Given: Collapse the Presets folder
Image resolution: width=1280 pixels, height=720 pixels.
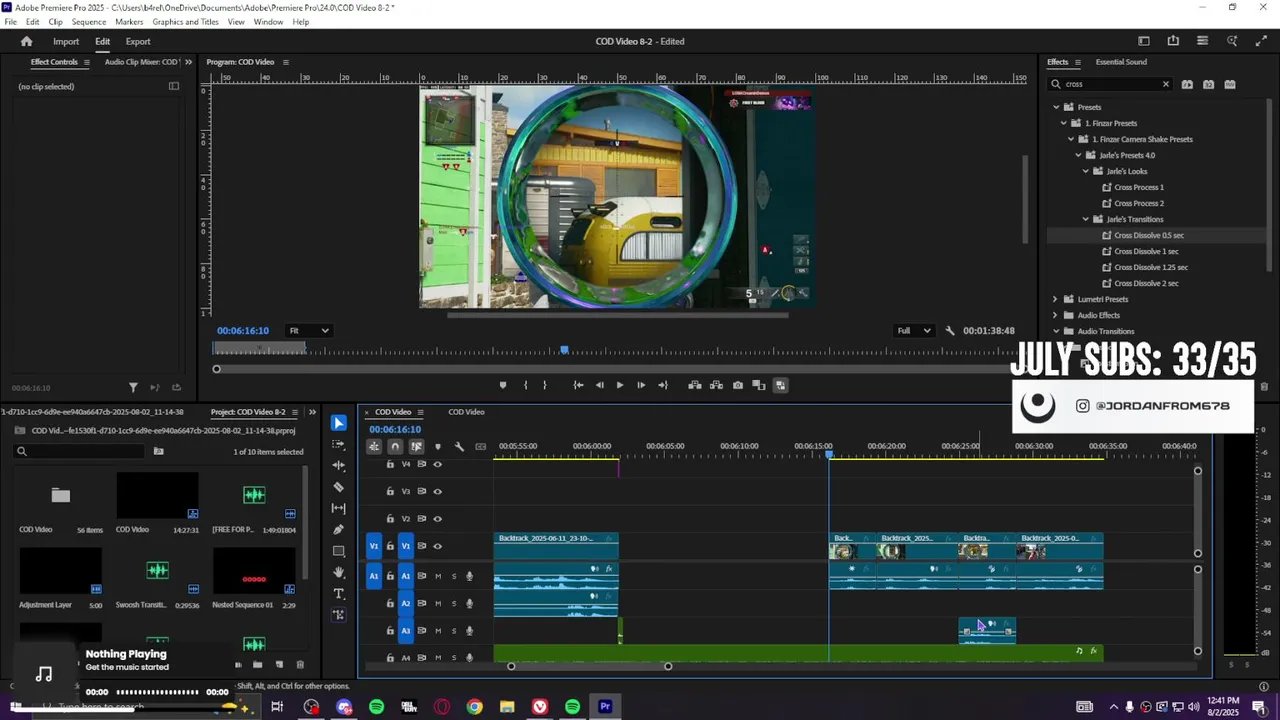Looking at the screenshot, I should (1056, 107).
